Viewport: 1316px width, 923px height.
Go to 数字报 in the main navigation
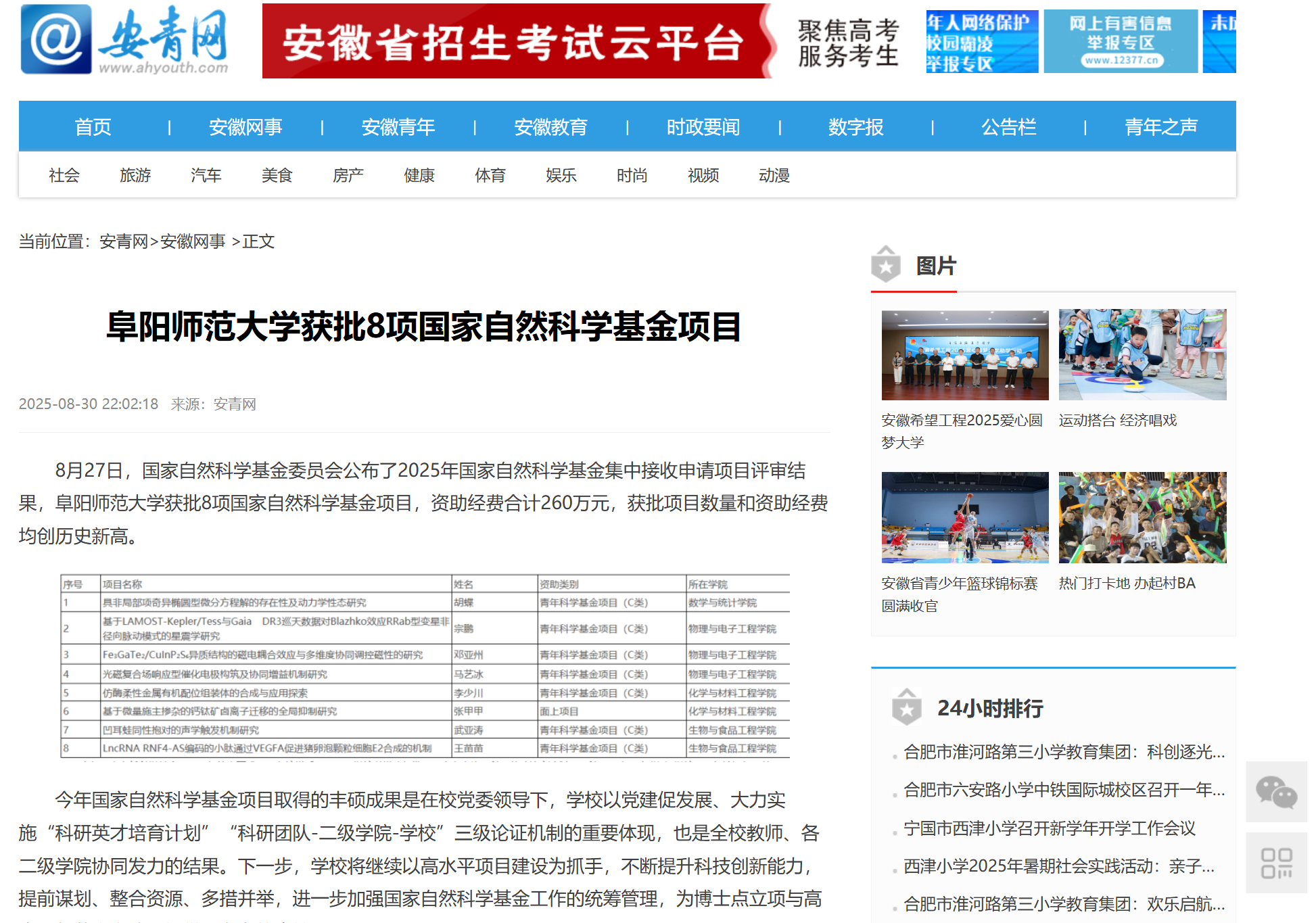click(x=855, y=127)
